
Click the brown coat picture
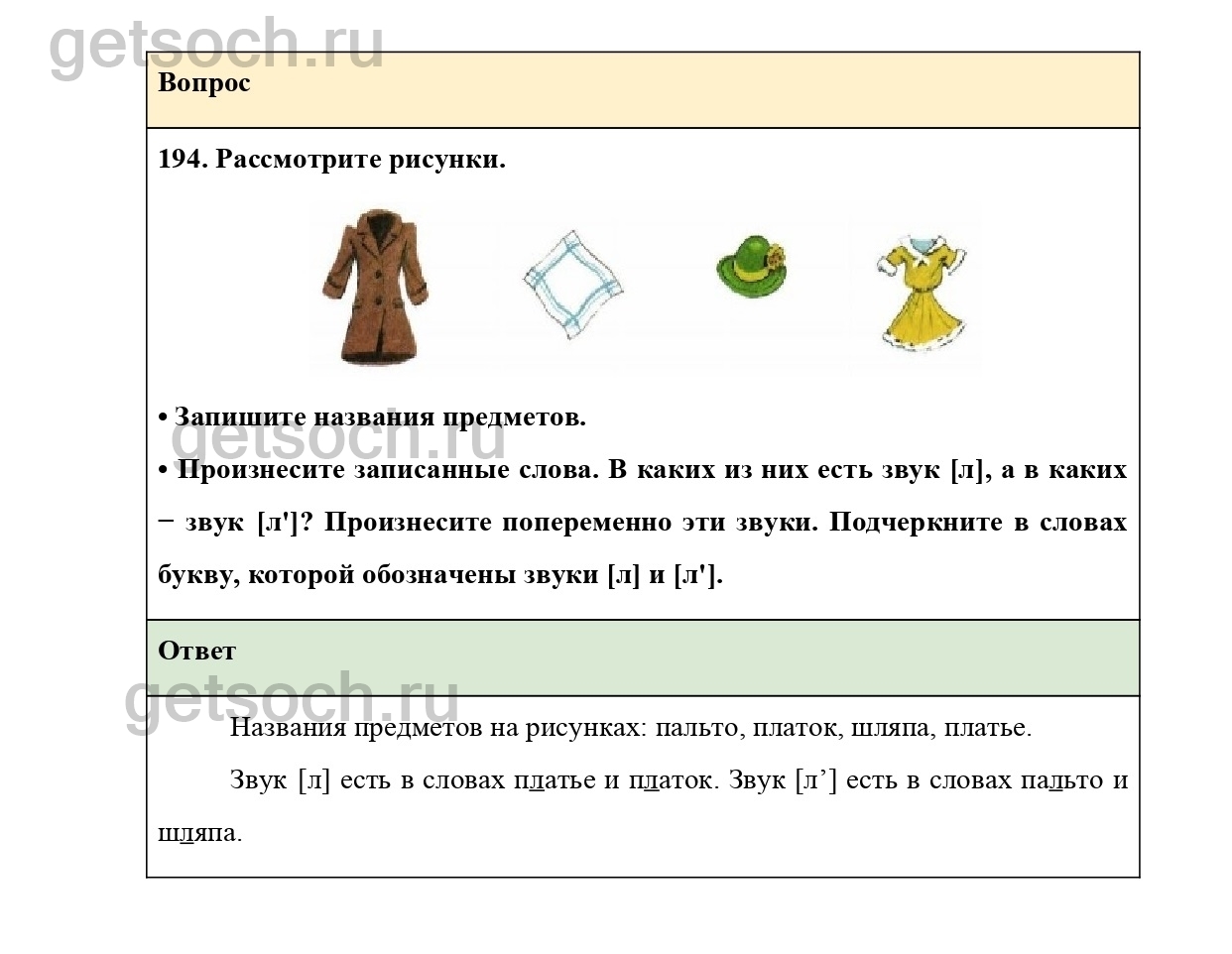tap(375, 287)
